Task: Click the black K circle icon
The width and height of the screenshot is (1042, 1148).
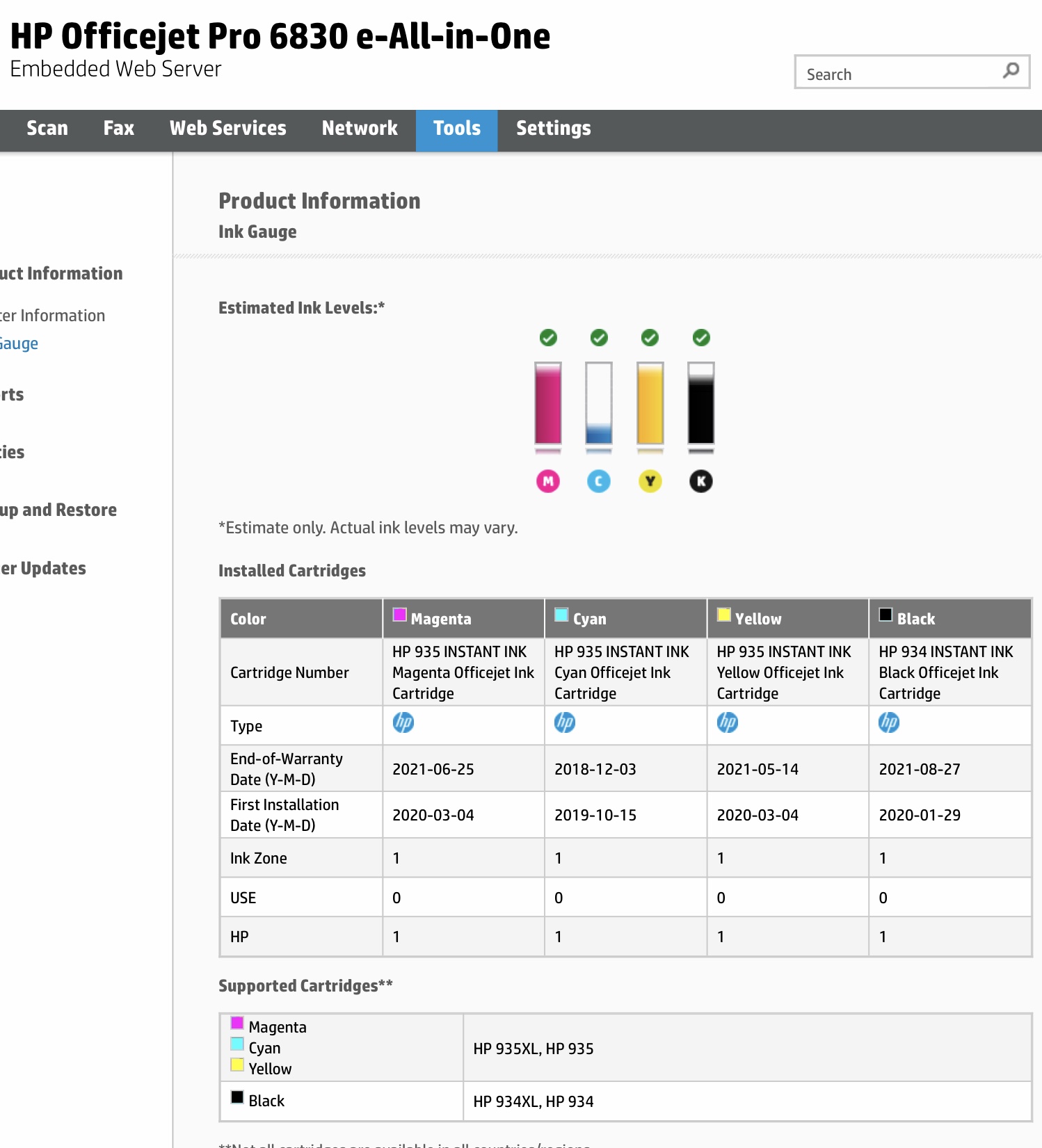Action: [700, 481]
